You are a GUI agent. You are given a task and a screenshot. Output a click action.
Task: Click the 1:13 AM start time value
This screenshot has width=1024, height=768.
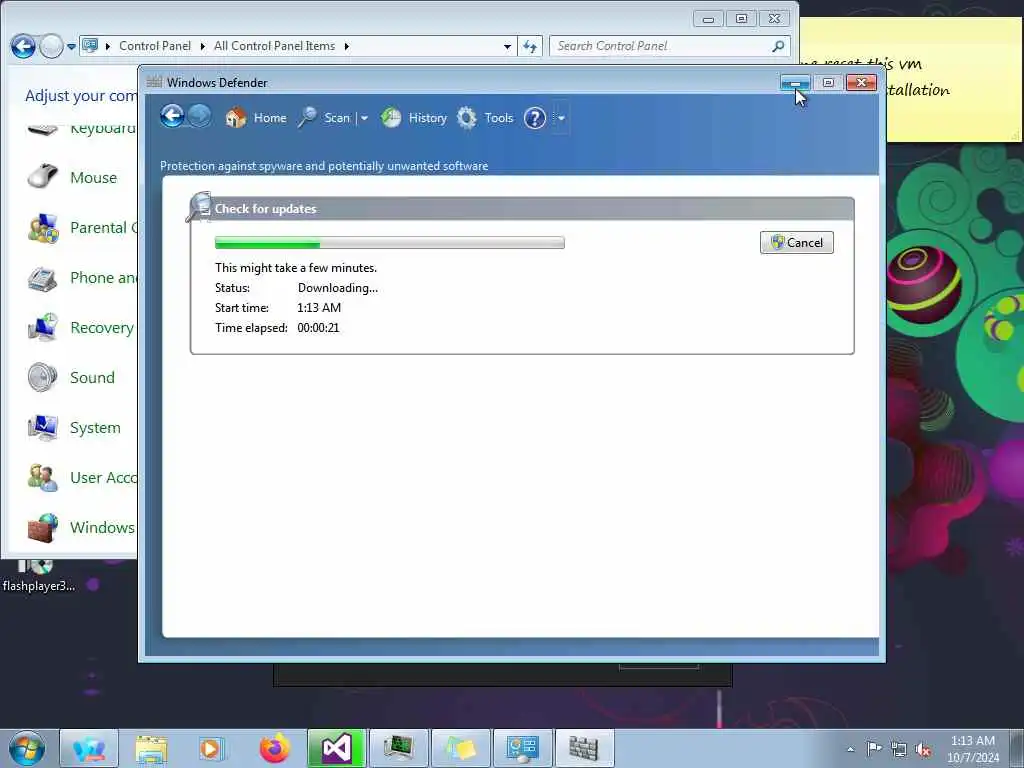point(319,308)
